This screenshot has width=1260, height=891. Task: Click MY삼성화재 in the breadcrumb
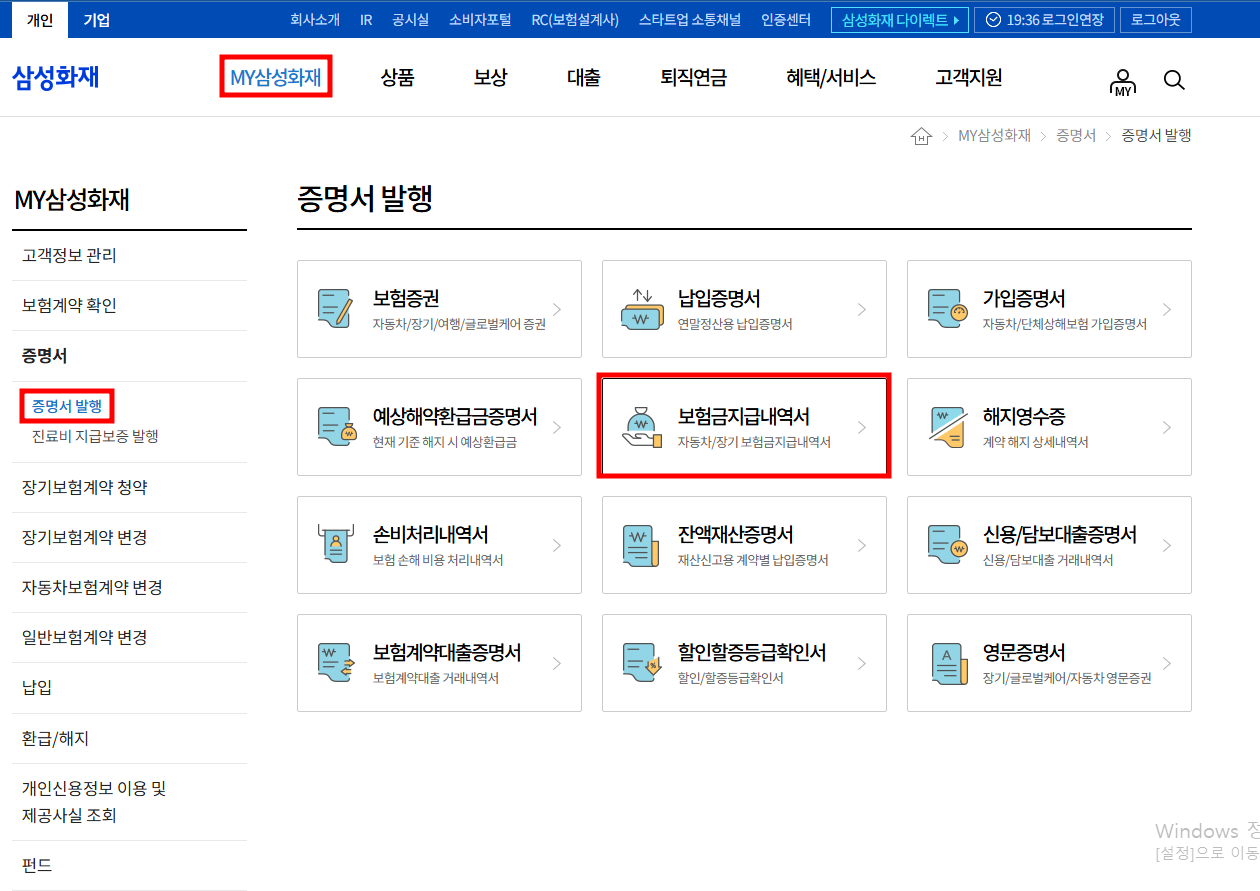pos(994,136)
